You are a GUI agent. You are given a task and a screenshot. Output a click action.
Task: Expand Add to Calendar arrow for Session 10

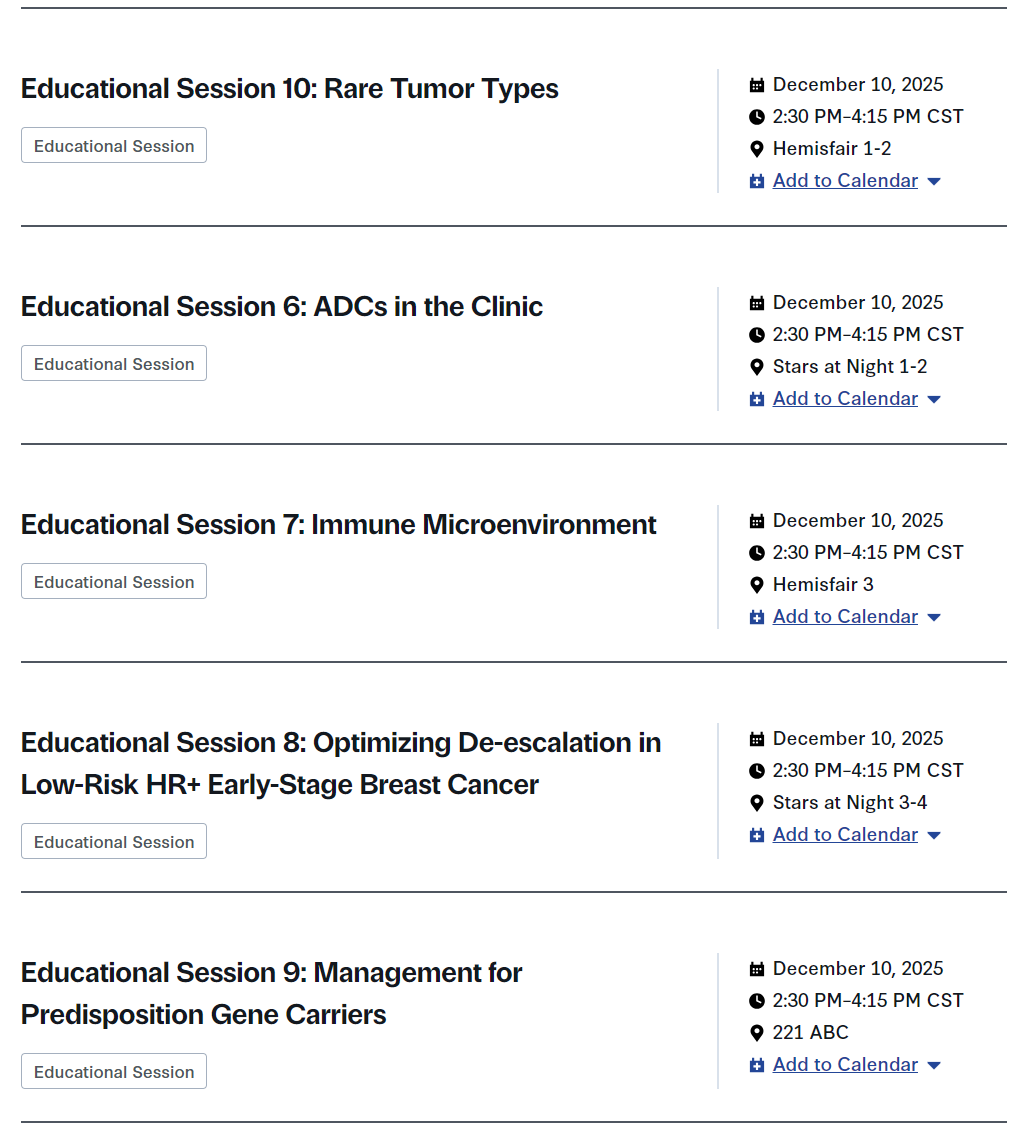[x=934, y=182]
